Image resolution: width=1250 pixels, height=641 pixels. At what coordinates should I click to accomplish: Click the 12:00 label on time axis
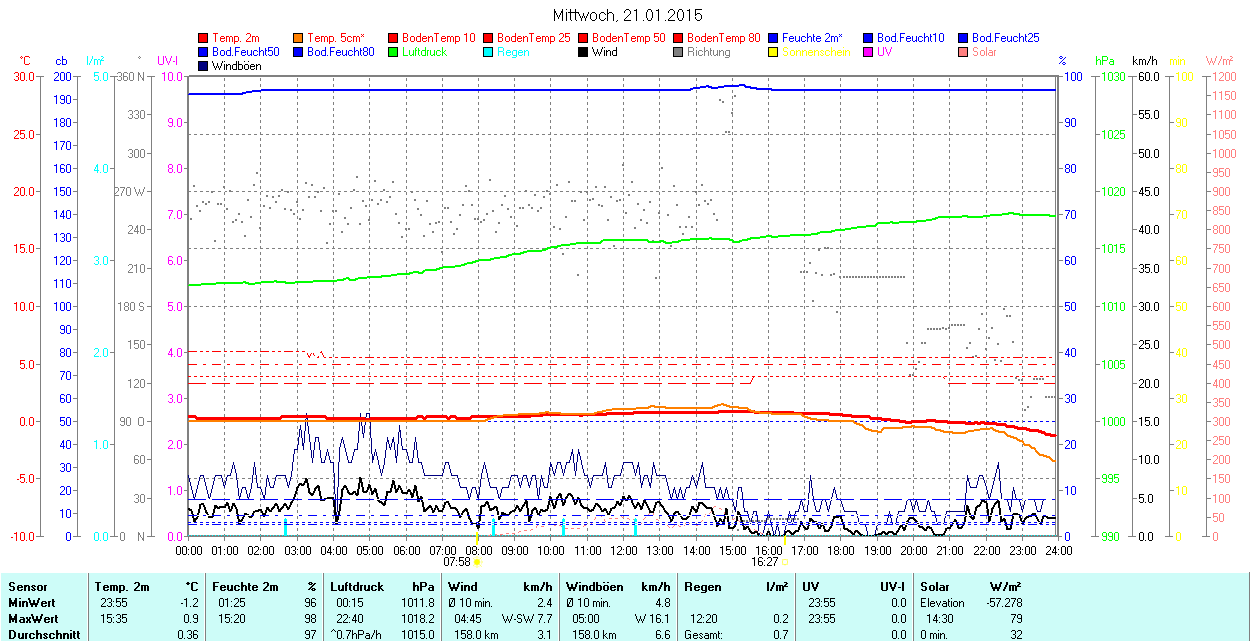[624, 550]
